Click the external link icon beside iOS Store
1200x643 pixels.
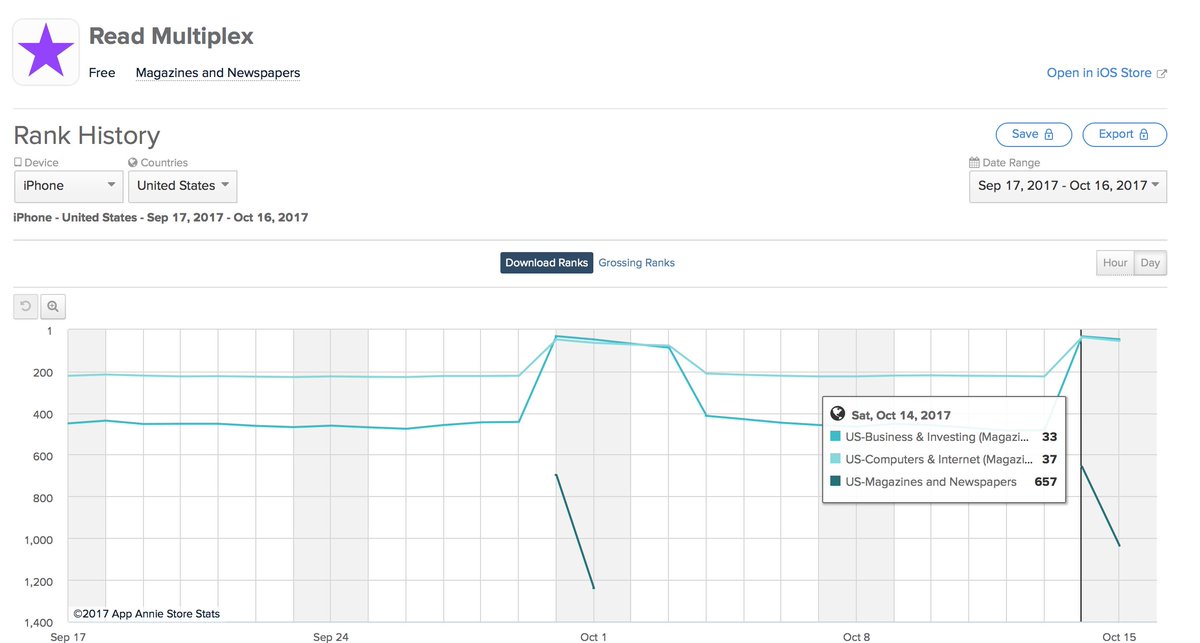(1161, 73)
